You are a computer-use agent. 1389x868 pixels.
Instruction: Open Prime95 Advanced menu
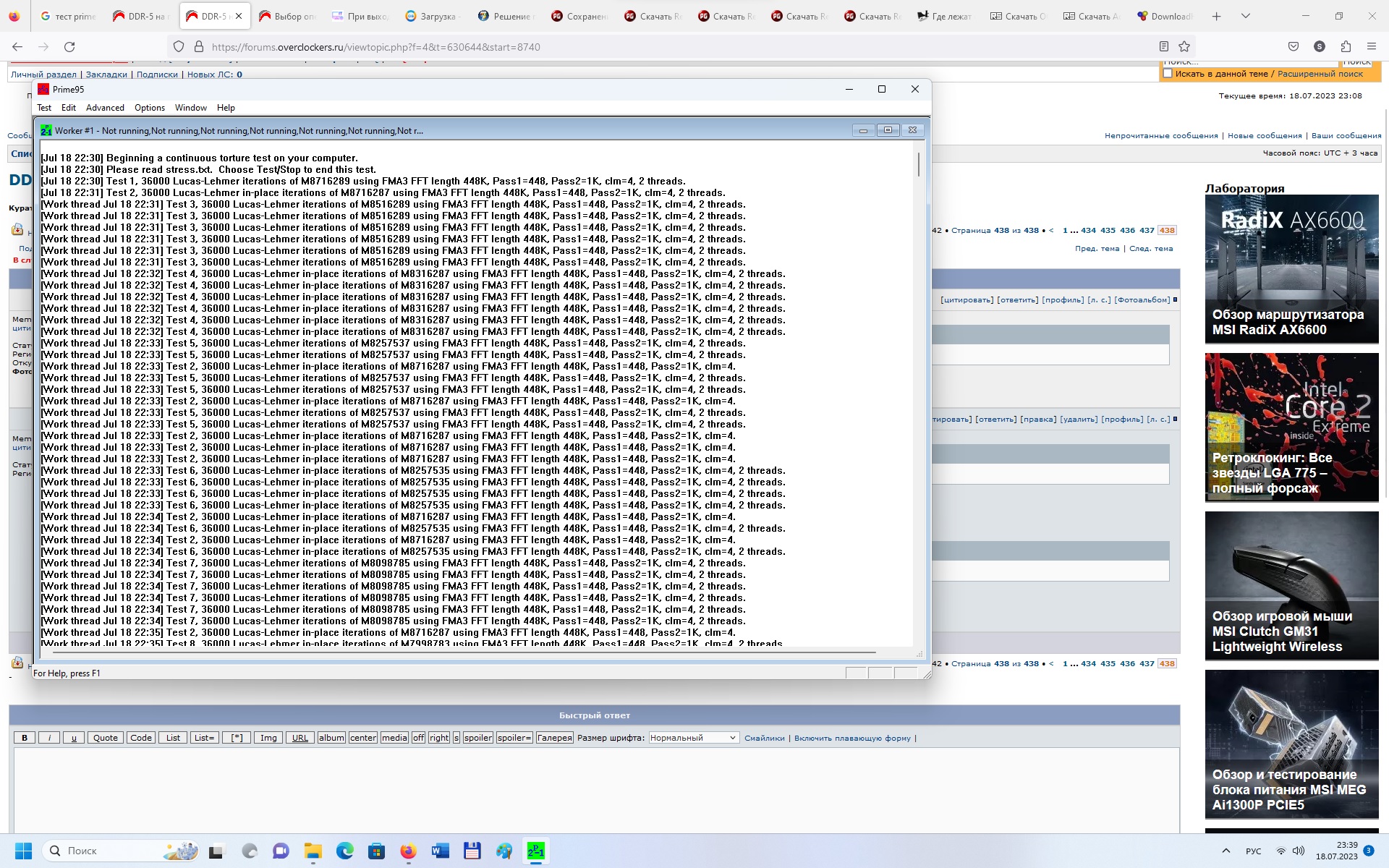105,108
